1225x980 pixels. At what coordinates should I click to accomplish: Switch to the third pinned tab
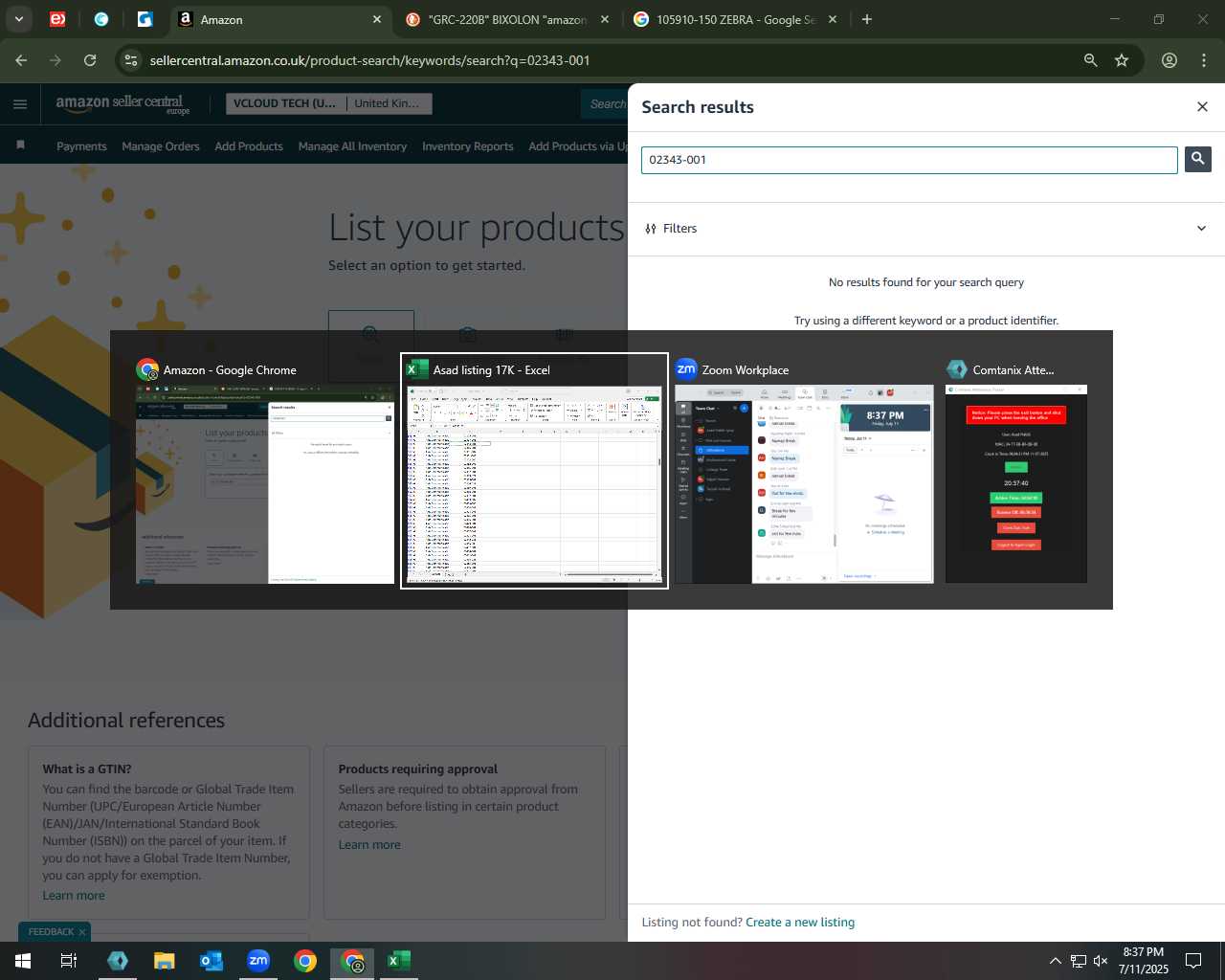[145, 19]
